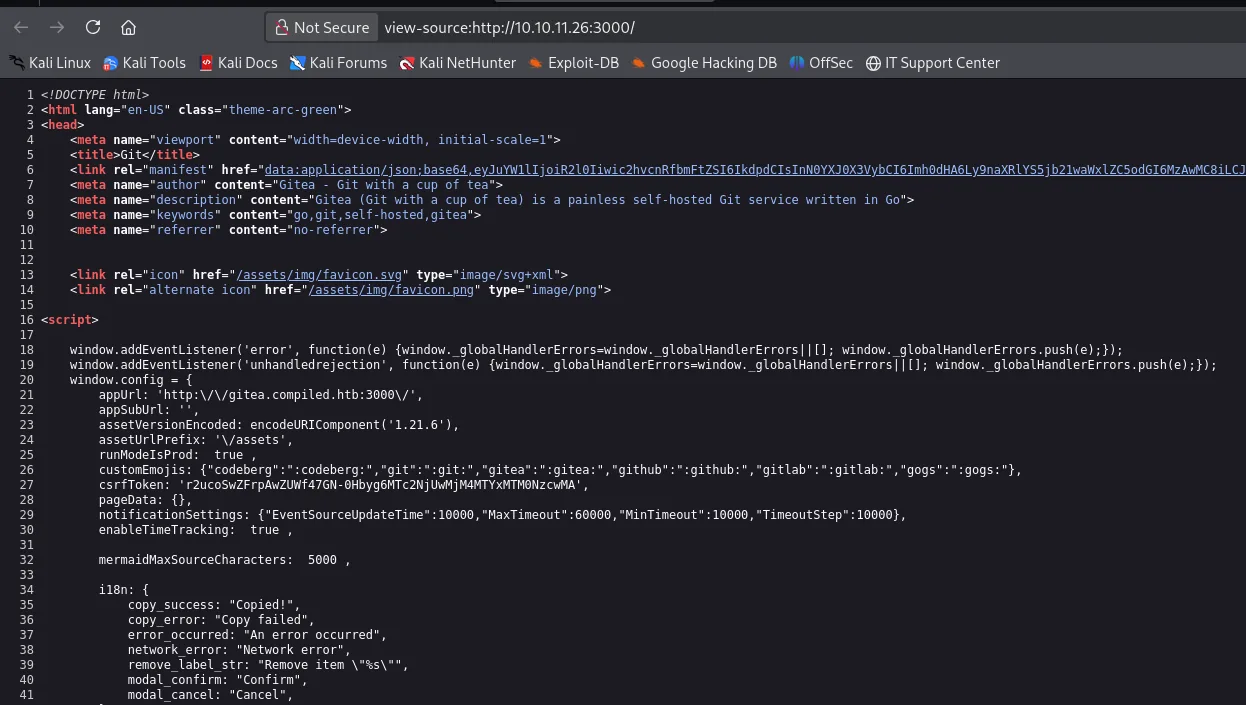
Task: Follow the manifest data:application/json link
Action: (x=754, y=170)
